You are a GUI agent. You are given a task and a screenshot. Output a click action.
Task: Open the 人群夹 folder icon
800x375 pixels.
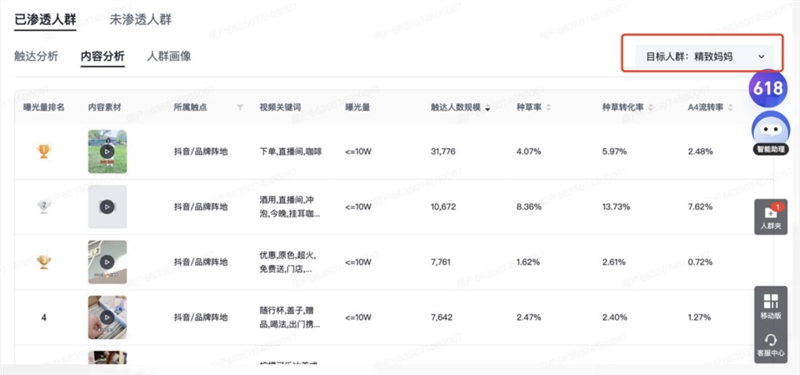(x=770, y=217)
